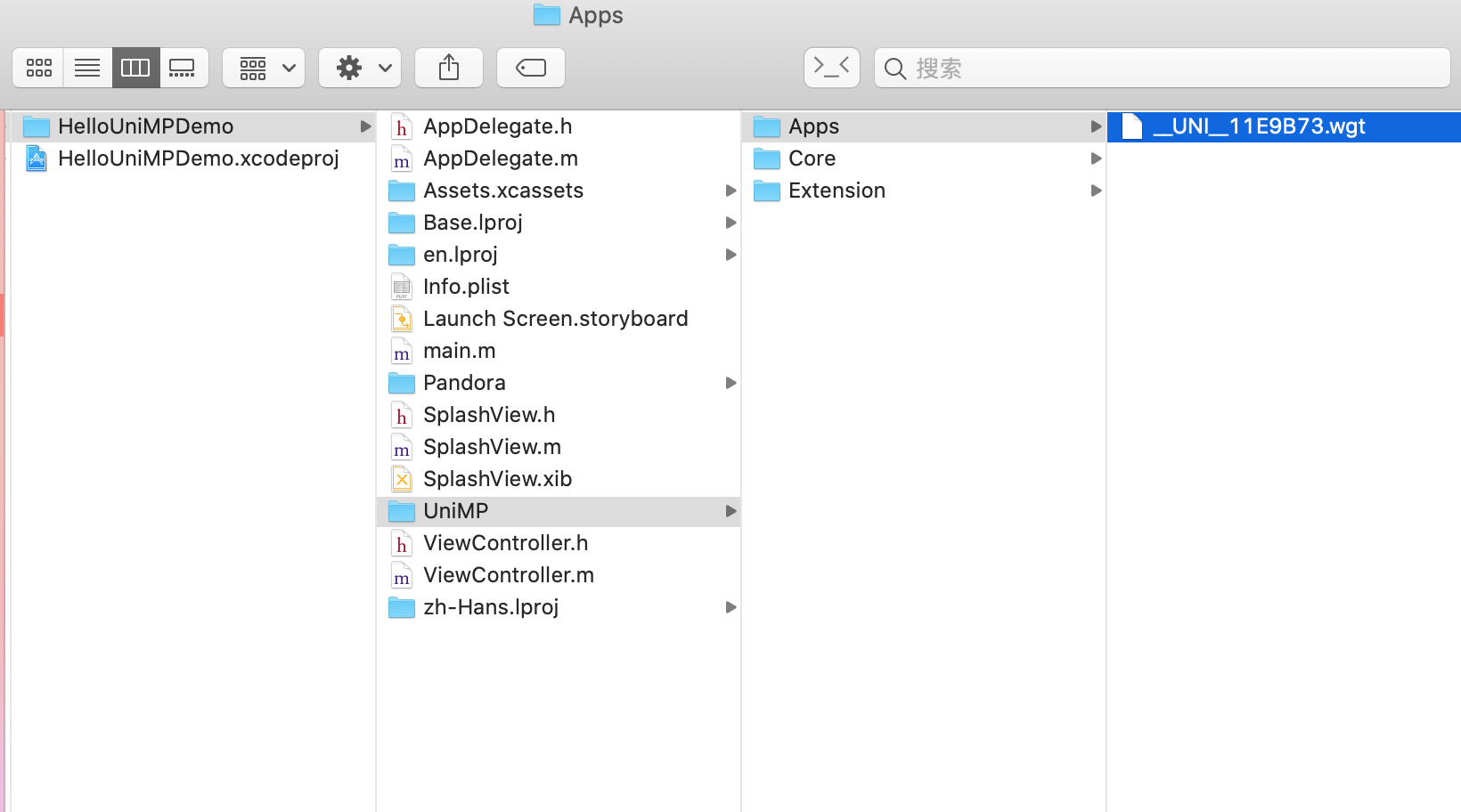Select the HelloUniMPDemo folder icon
1461x812 pixels.
click(x=37, y=126)
